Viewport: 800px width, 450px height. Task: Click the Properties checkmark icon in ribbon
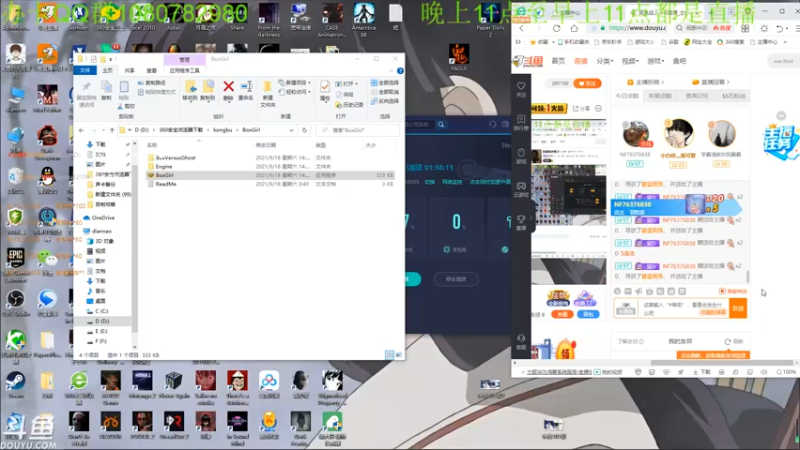point(324,87)
